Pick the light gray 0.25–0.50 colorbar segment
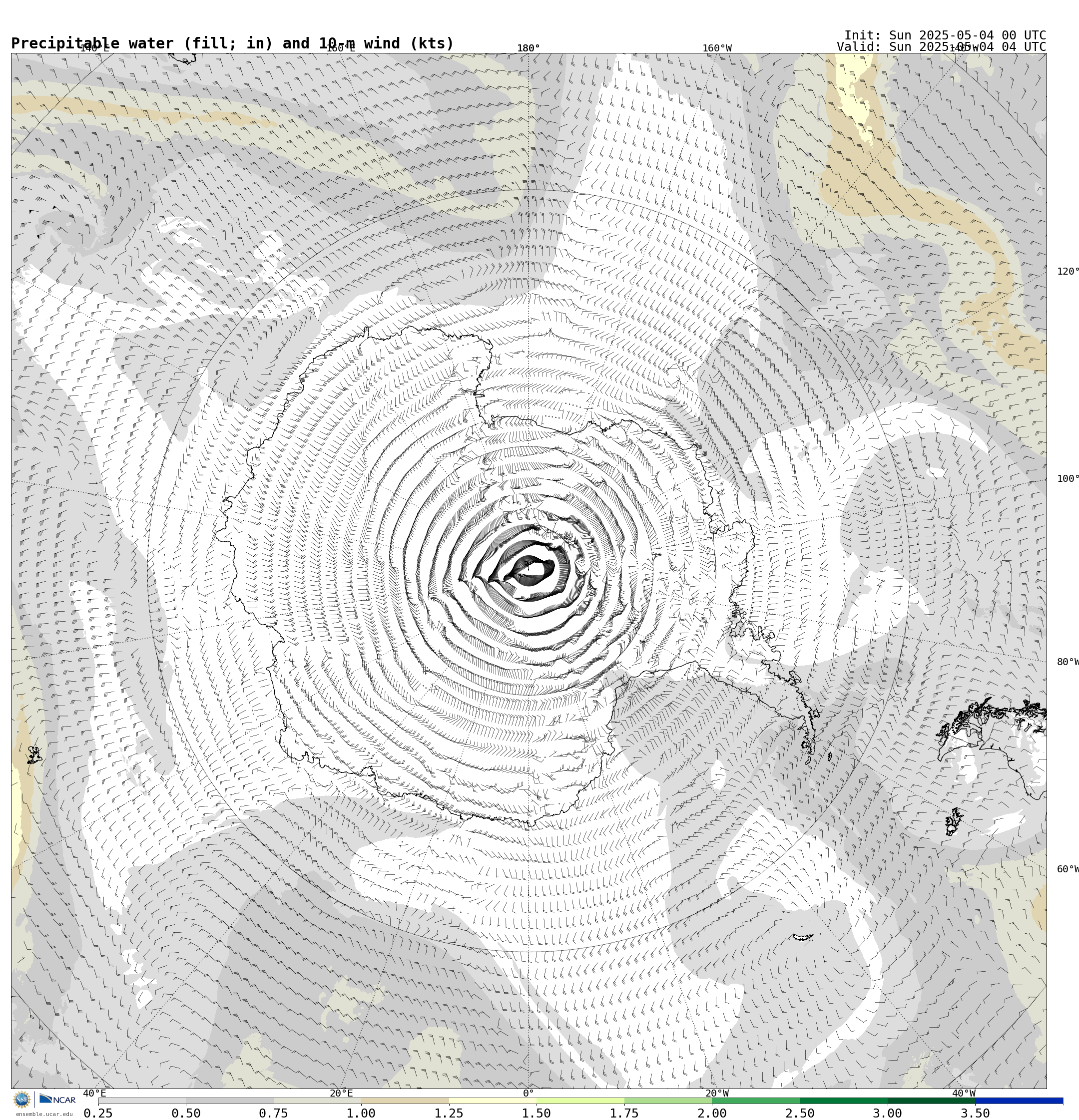Screen dimensions: 1079x1120 point(142,1101)
